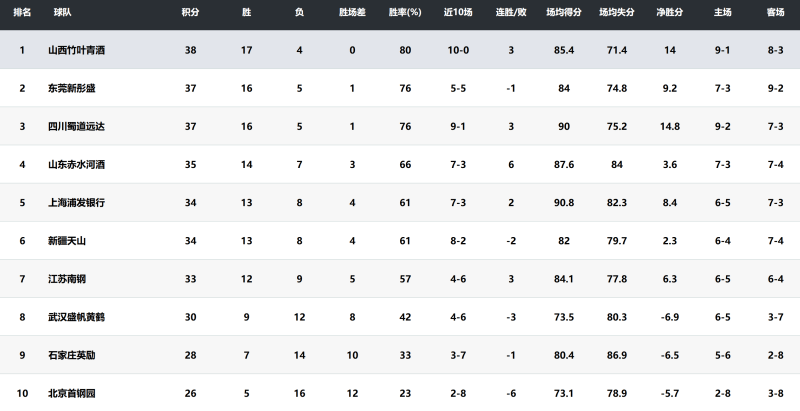
Task: Select the 客场 column header
Action: click(x=775, y=13)
